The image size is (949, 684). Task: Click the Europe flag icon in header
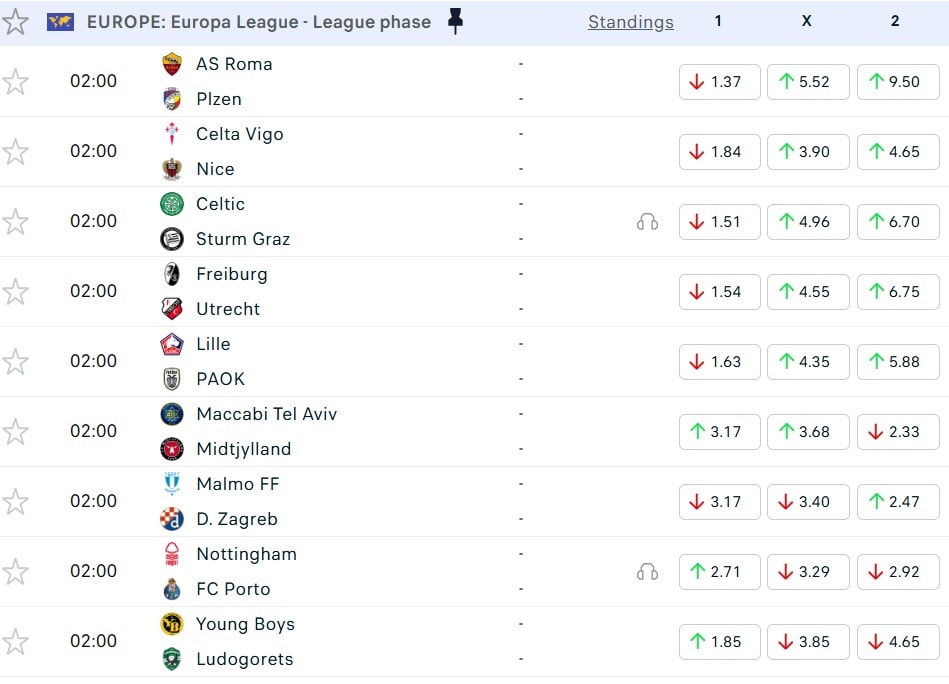[x=60, y=22]
